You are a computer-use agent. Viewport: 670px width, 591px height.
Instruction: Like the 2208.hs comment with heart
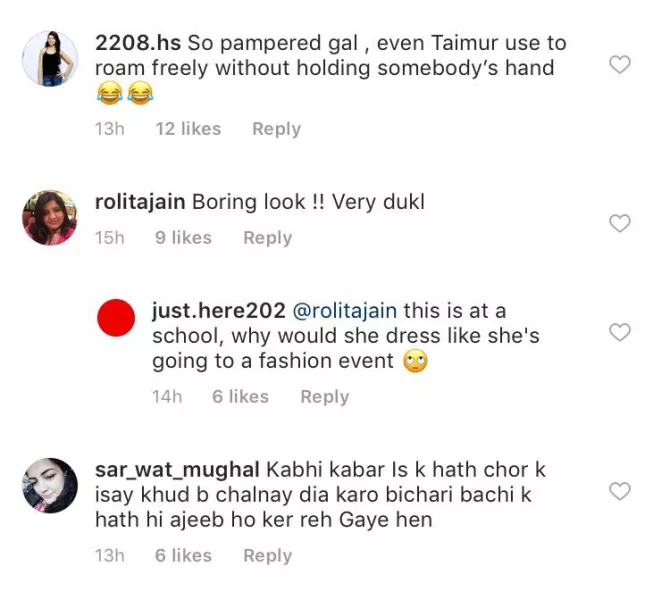point(620,66)
